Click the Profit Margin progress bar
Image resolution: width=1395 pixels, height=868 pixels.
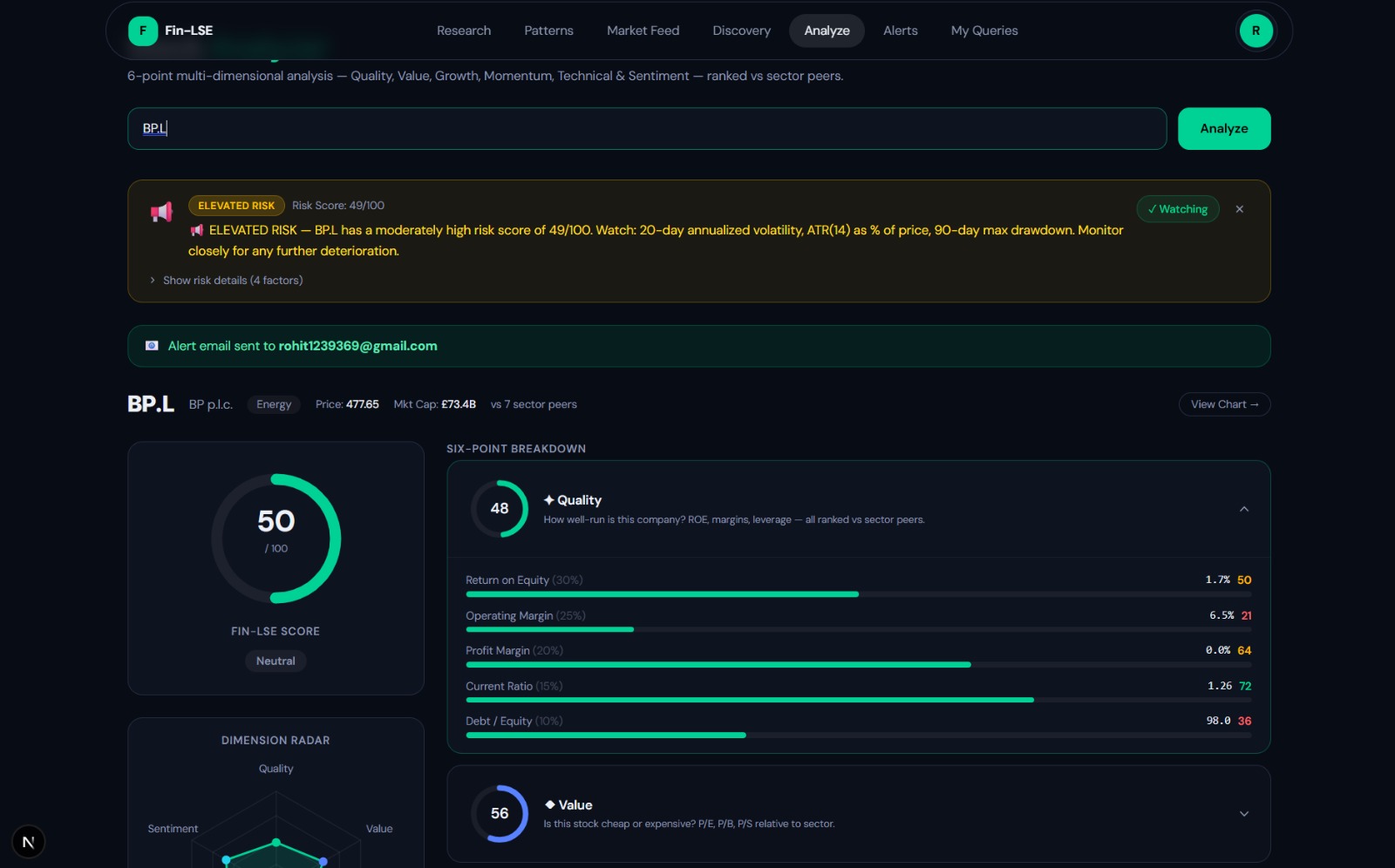point(859,665)
